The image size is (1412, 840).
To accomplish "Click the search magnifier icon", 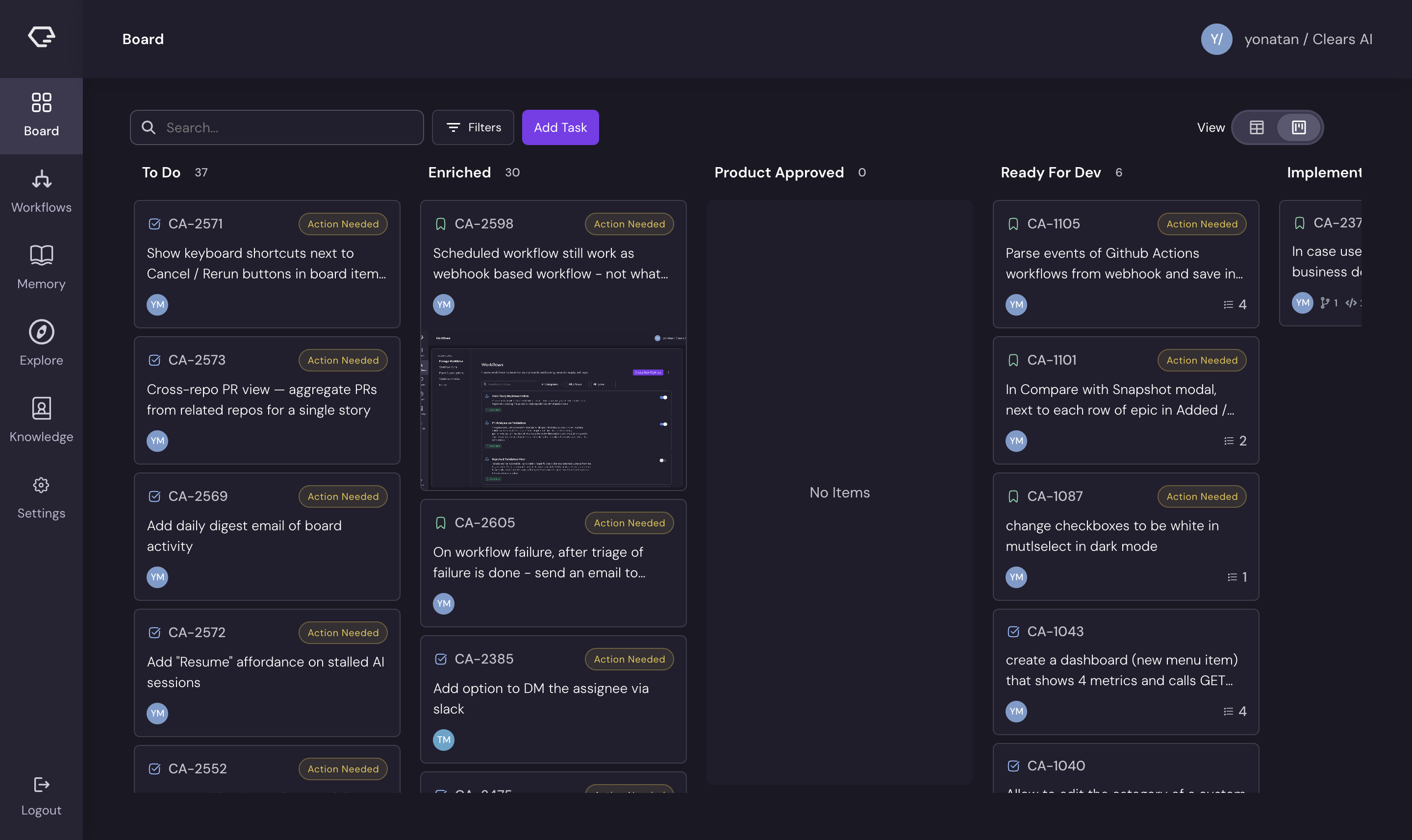I will [149, 127].
